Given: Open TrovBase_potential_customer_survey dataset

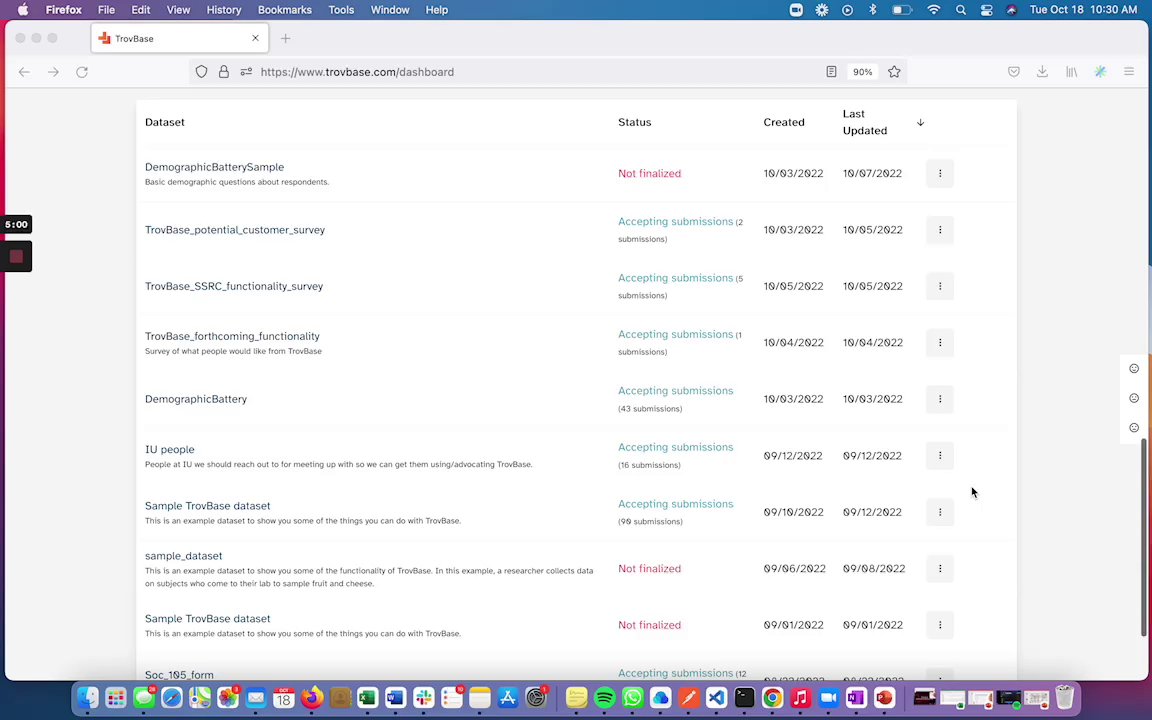Looking at the screenshot, I should (x=235, y=230).
